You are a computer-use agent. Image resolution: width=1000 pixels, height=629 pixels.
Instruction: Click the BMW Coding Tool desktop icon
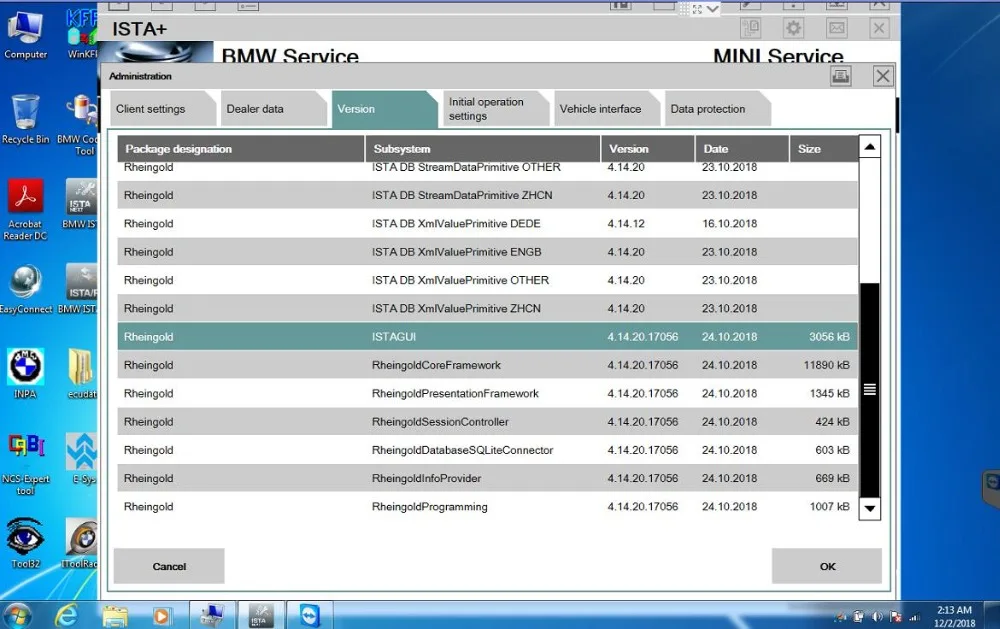coord(78,125)
